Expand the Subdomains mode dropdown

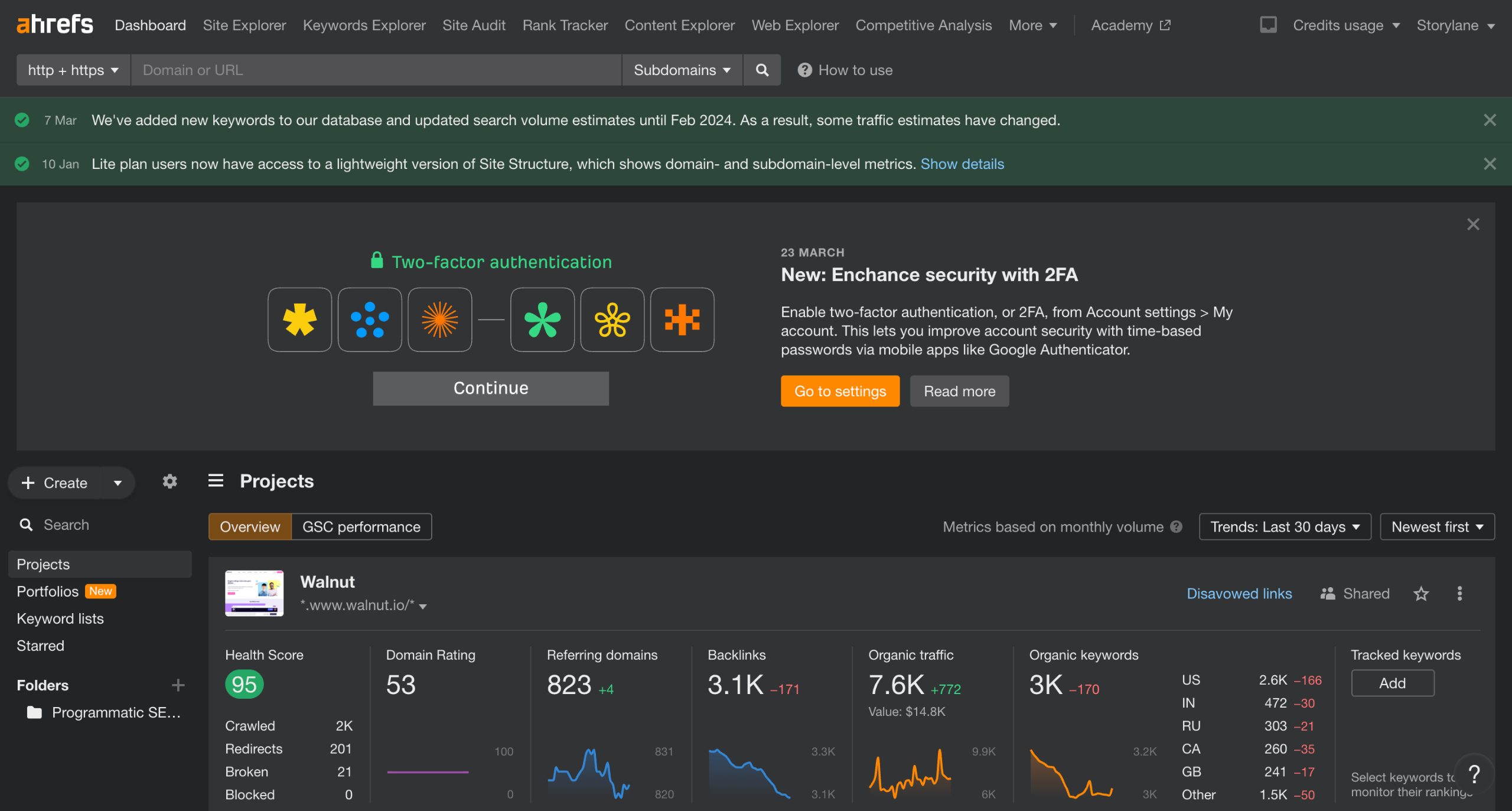tap(682, 70)
